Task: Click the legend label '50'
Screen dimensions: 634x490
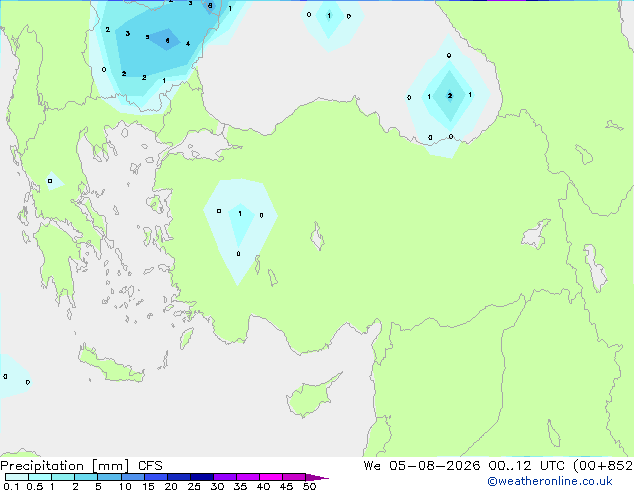Action: (x=309, y=486)
